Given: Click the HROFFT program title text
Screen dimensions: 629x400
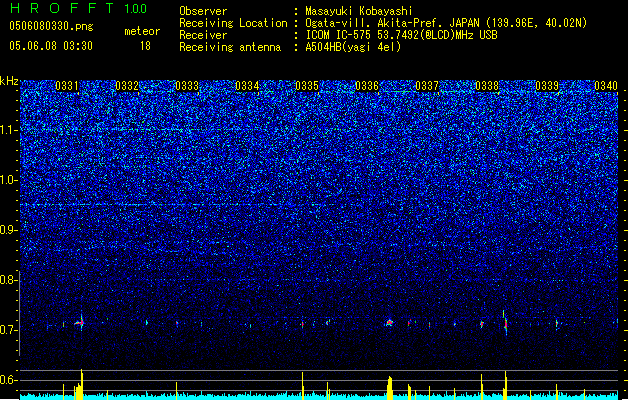Looking at the screenshot, I should point(62,8).
